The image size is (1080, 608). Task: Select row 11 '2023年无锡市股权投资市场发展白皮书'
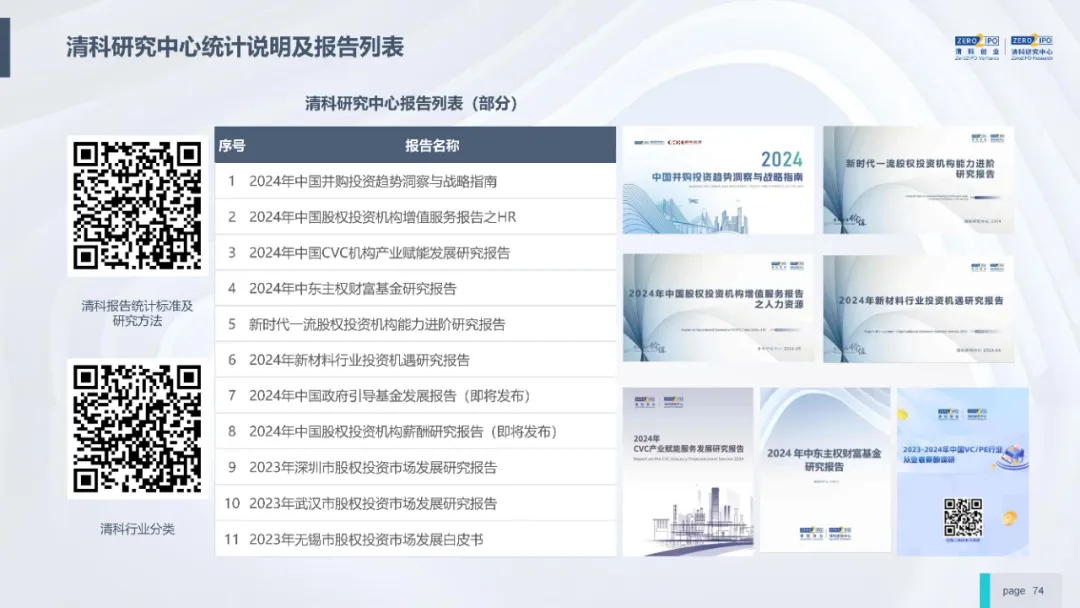[415, 539]
